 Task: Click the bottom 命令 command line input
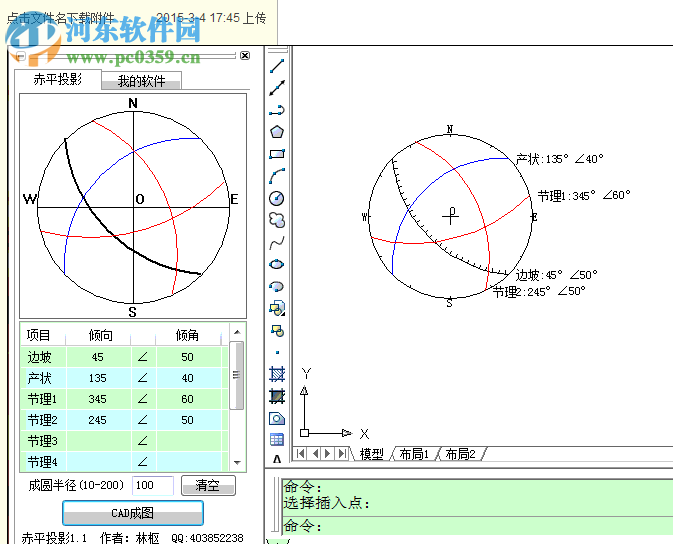(477, 526)
